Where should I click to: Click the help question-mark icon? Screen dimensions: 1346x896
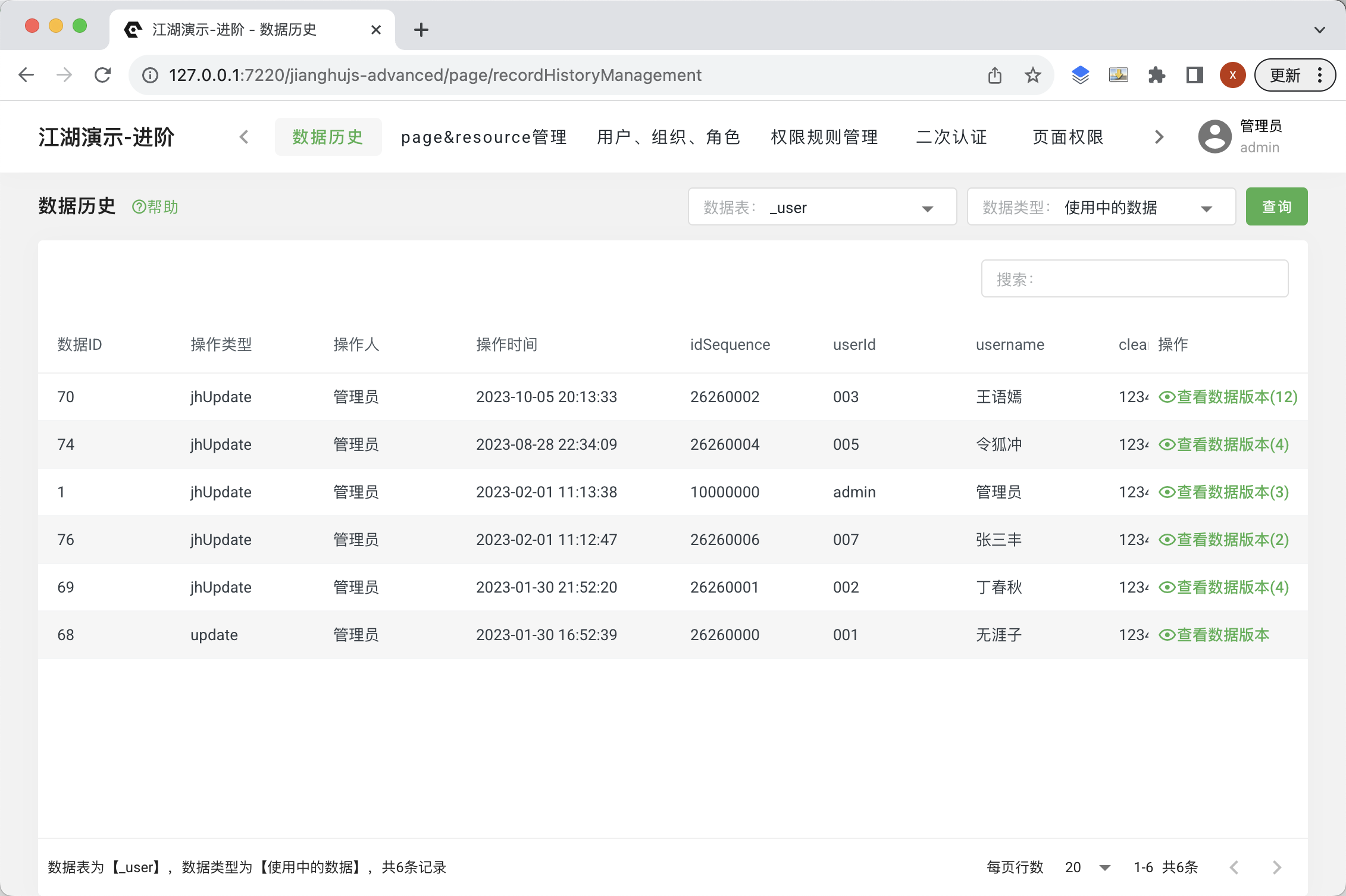139,207
